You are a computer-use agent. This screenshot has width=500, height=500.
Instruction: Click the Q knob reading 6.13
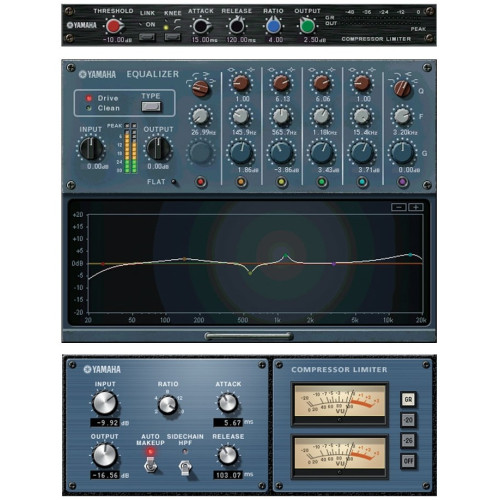(x=282, y=83)
